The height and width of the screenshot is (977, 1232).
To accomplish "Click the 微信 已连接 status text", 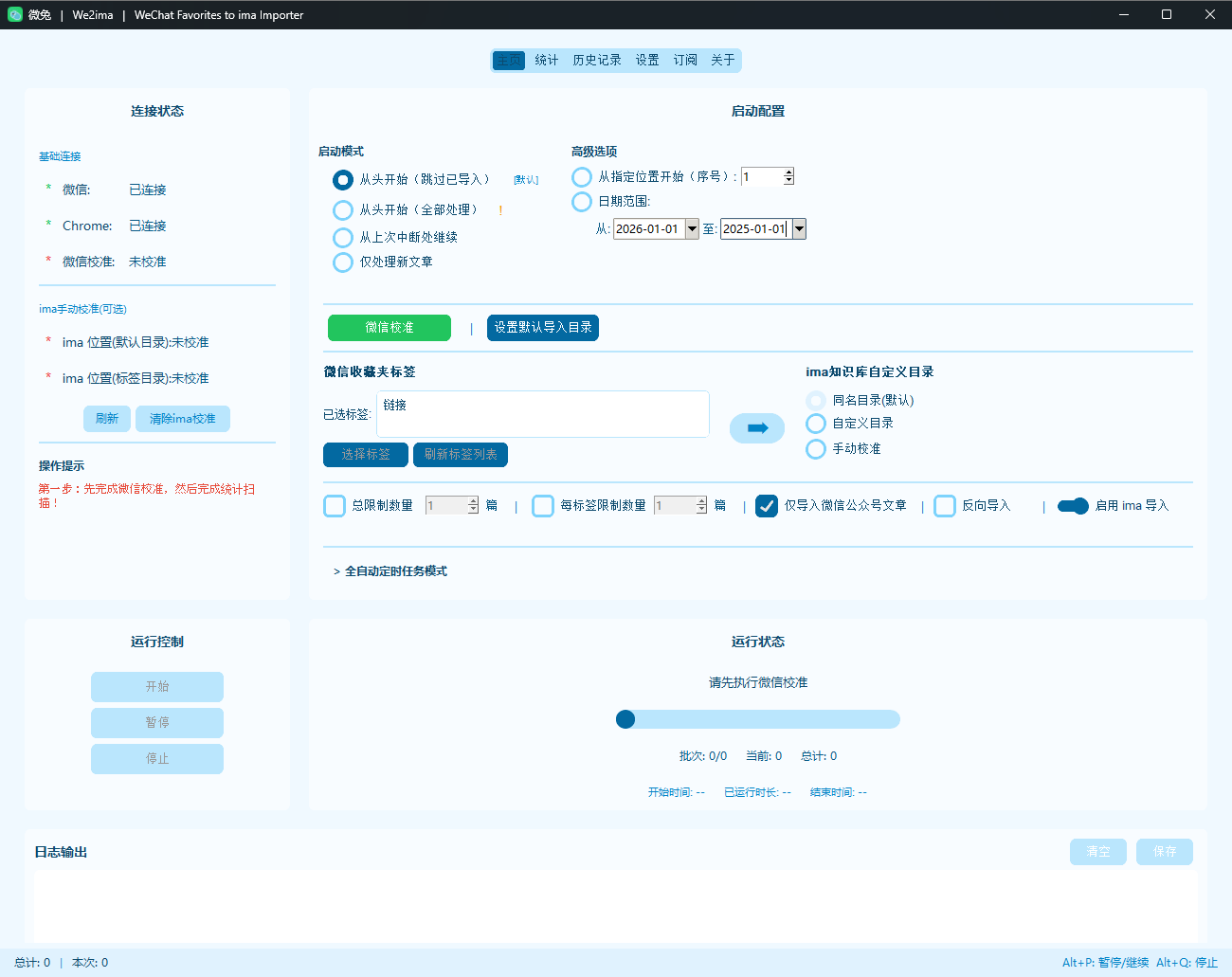I will 148,190.
